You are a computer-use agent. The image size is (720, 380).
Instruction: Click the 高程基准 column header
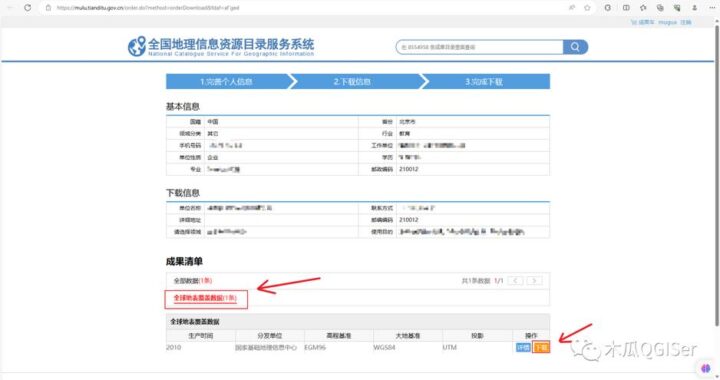(339, 336)
